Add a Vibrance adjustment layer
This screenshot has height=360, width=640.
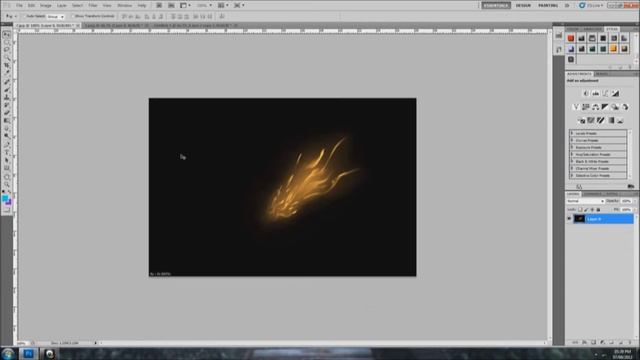click(x=576, y=107)
